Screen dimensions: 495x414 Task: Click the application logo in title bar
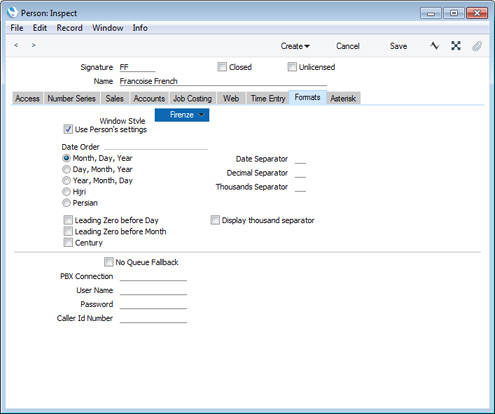tap(12, 13)
